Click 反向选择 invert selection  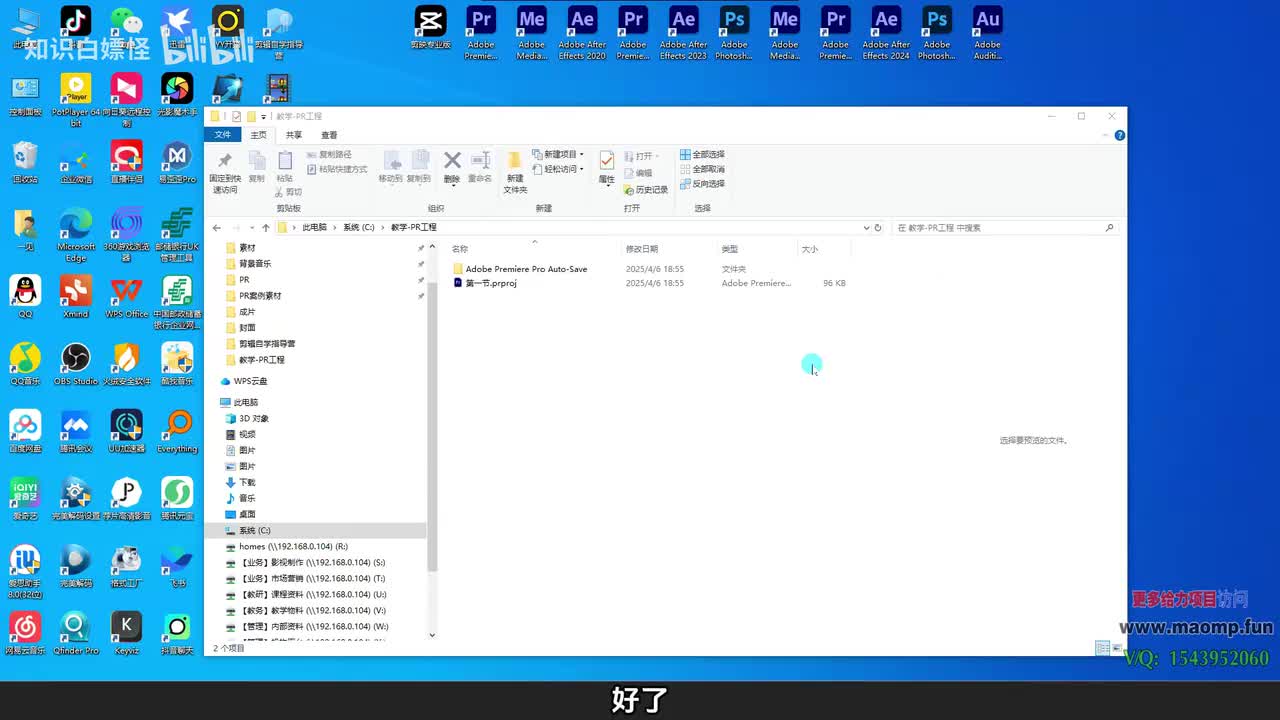tap(703, 184)
